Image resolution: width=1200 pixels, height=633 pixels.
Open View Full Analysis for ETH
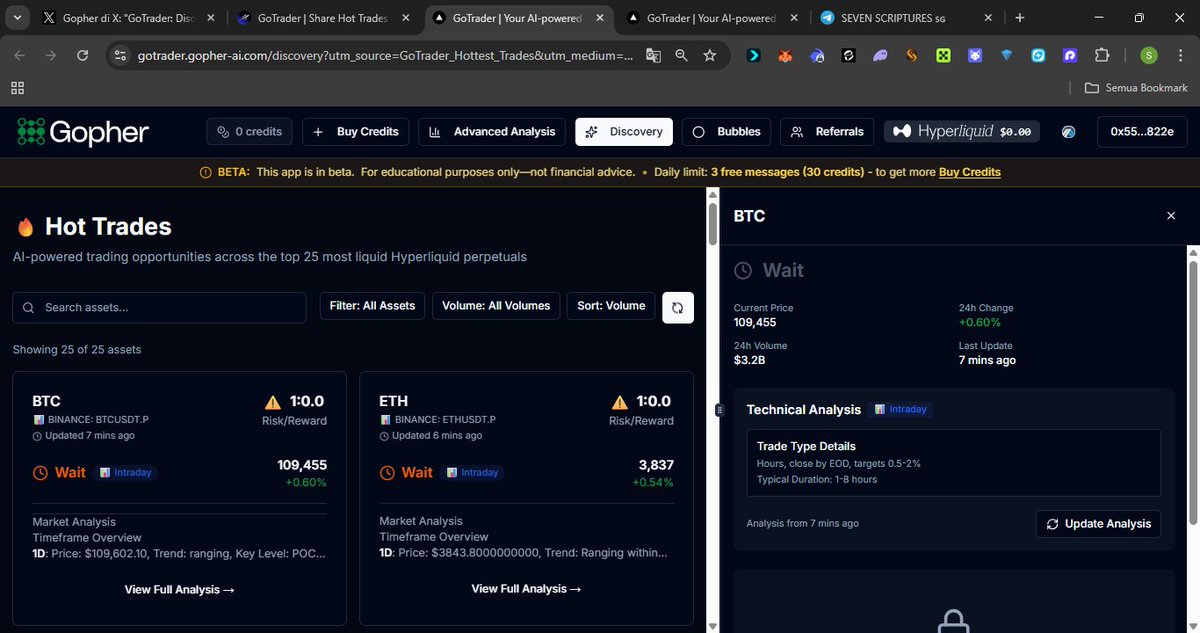coord(526,588)
